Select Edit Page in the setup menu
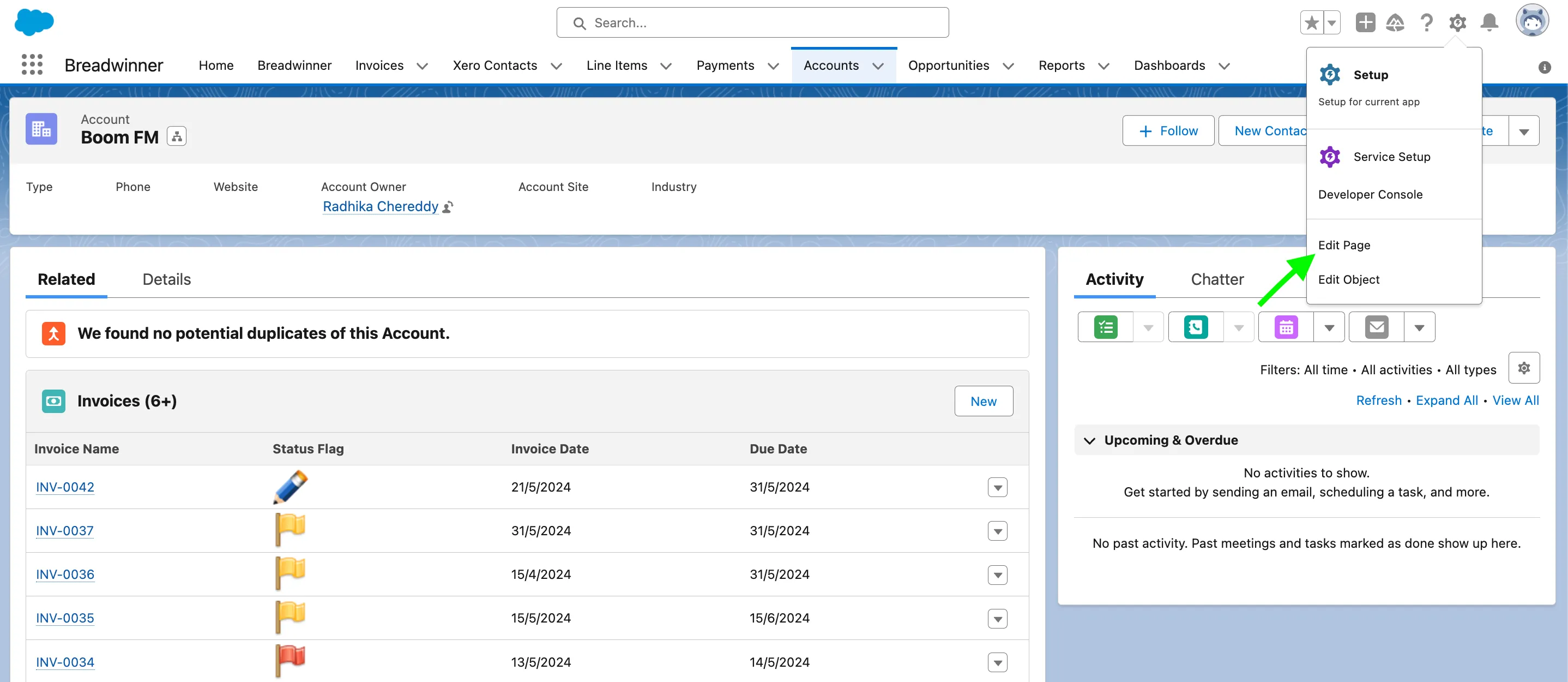The image size is (1568, 682). 1344,245
